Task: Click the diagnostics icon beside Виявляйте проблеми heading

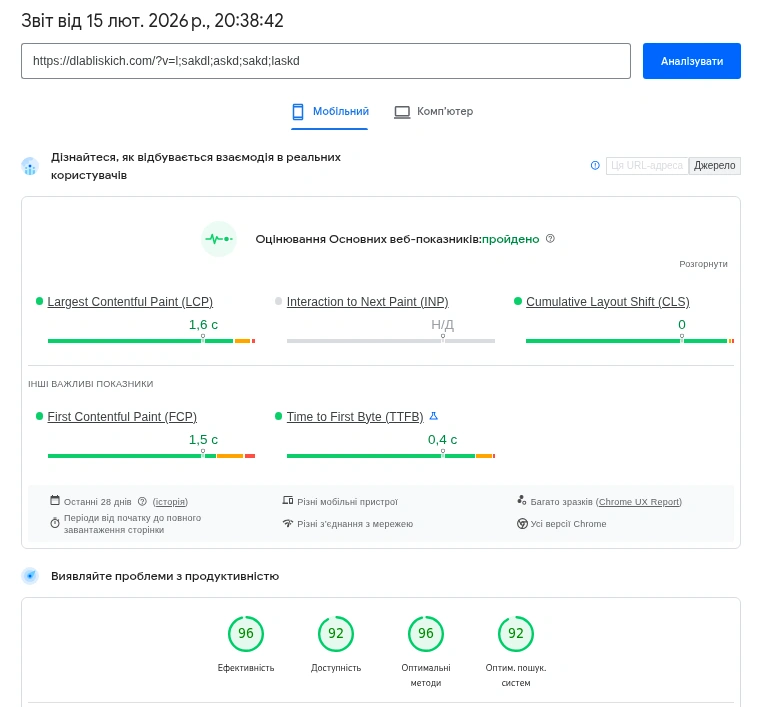Action: pos(30,576)
